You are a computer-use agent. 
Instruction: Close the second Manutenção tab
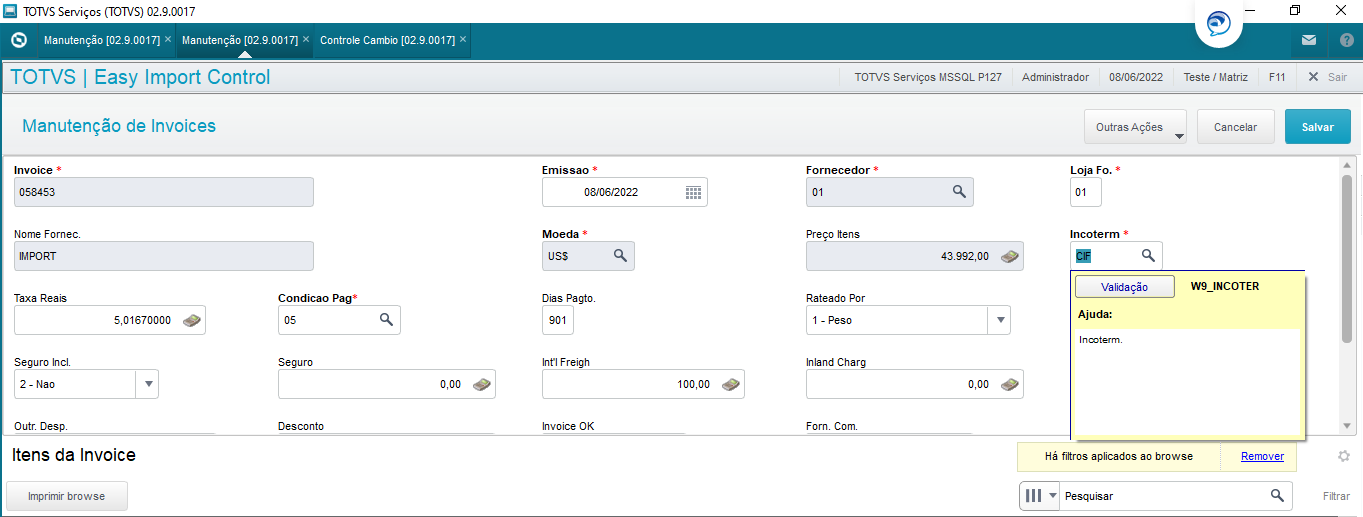point(306,40)
